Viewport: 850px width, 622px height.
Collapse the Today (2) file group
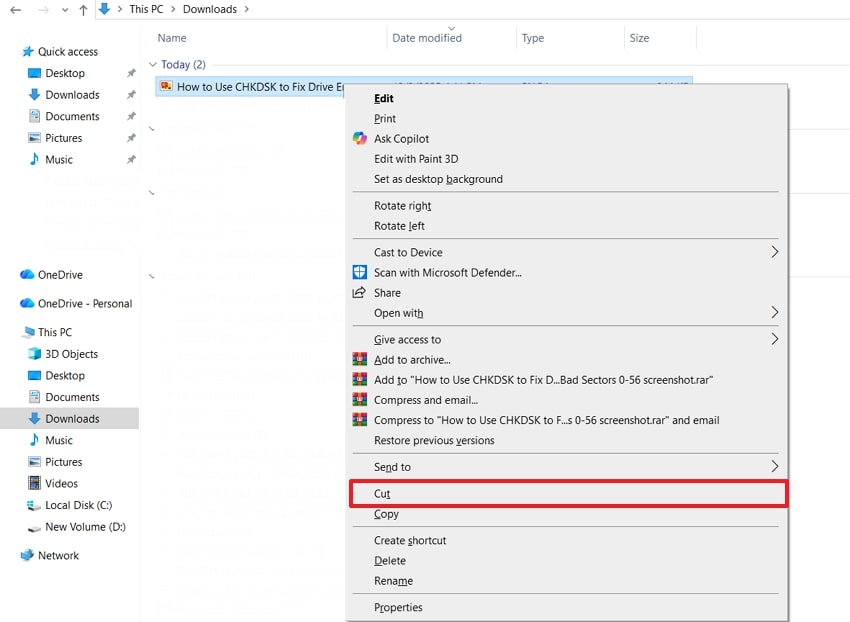click(x=153, y=65)
